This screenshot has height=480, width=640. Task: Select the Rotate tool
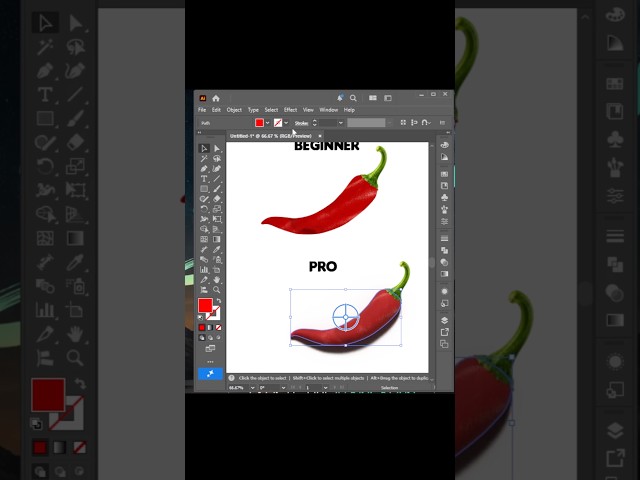204,209
